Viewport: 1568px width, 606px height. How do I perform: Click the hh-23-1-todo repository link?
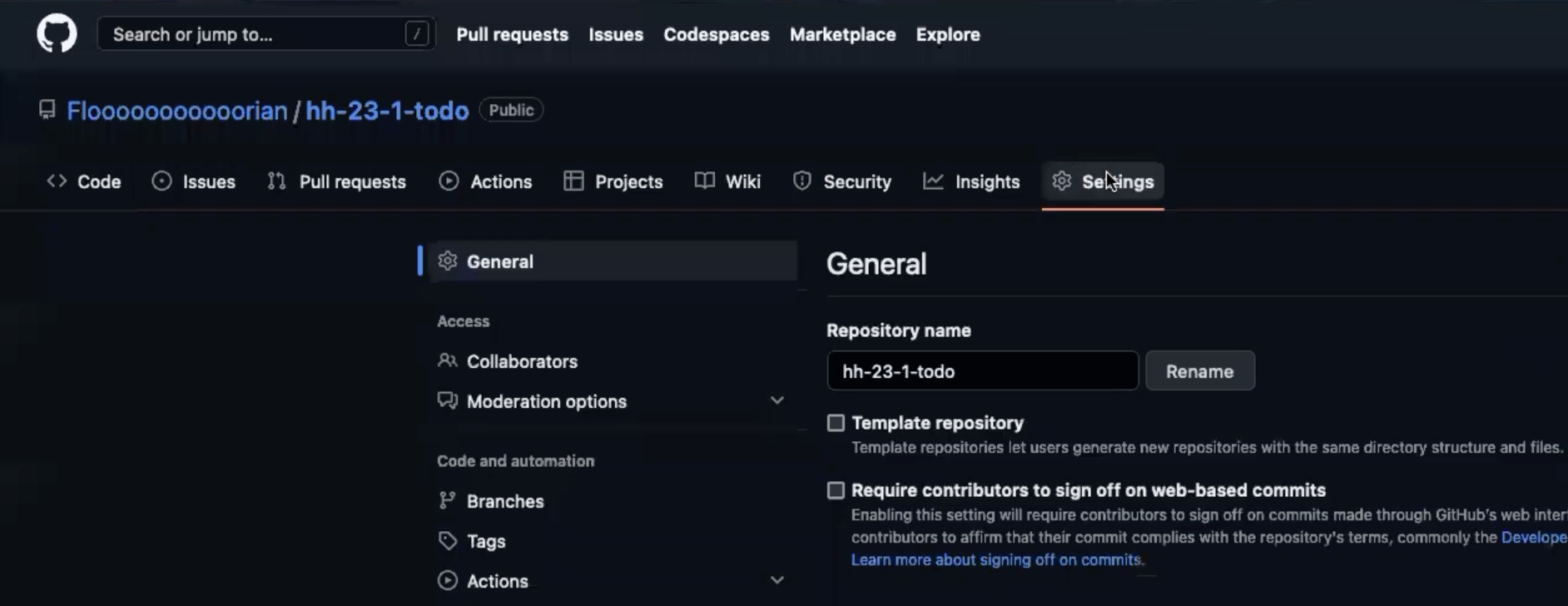pyautogui.click(x=387, y=111)
